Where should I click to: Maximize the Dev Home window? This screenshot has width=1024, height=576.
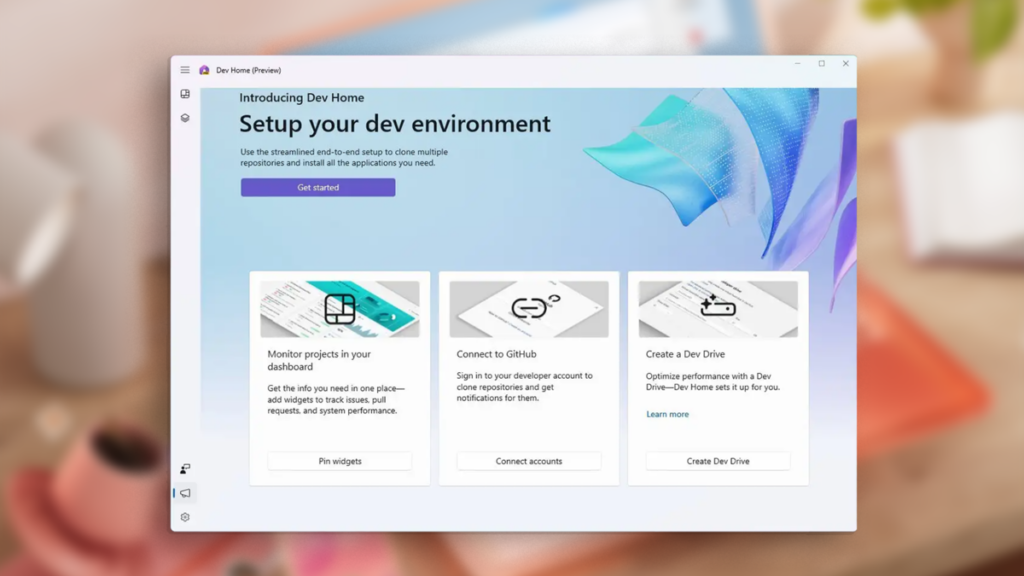[x=822, y=63]
